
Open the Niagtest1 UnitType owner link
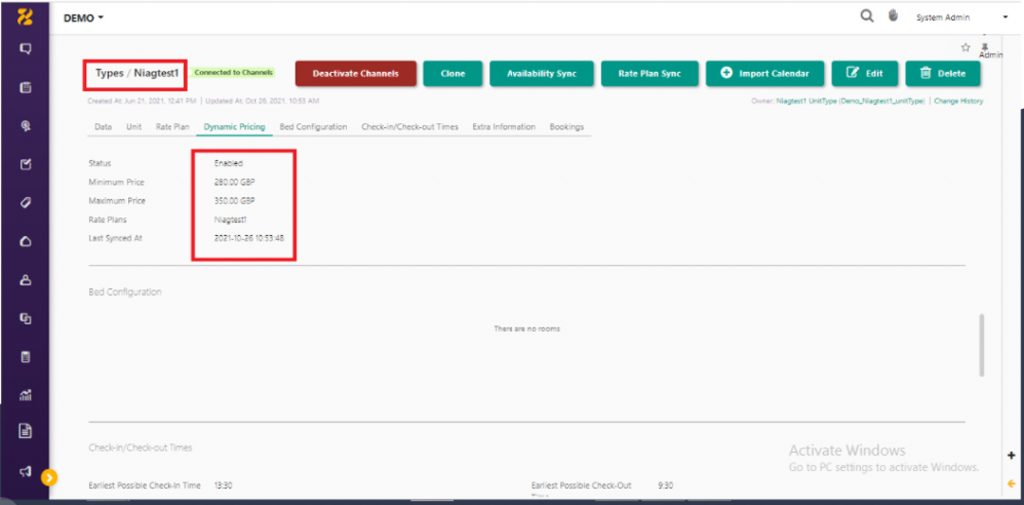click(x=851, y=101)
